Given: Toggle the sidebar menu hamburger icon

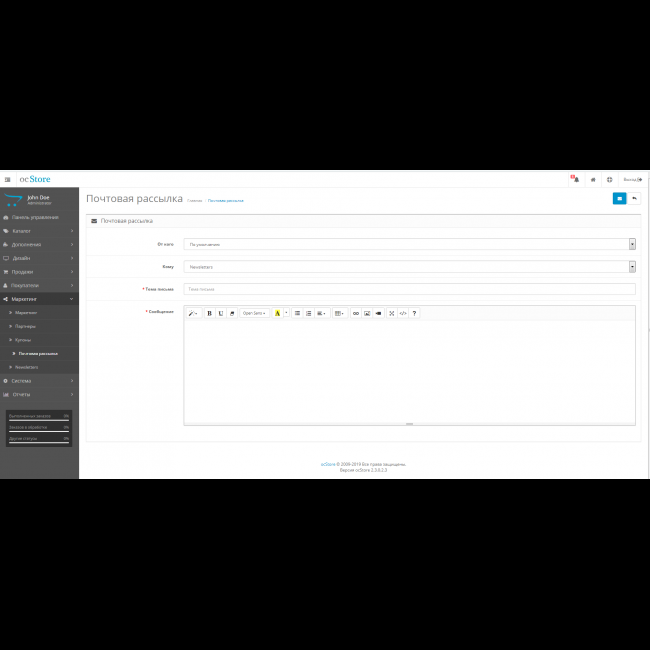Looking at the screenshot, I should pos(8,180).
